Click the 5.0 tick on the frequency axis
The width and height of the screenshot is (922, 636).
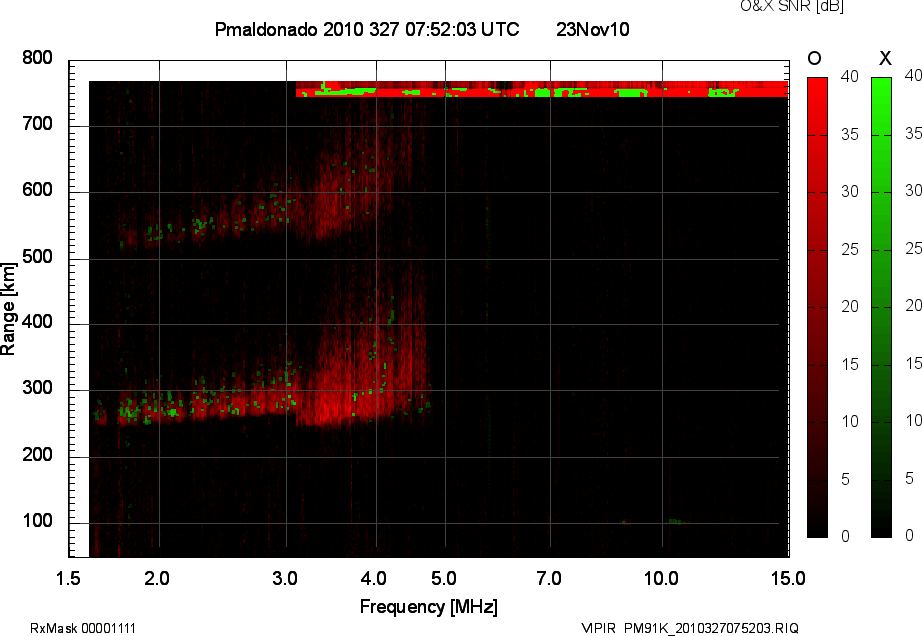[x=444, y=578]
